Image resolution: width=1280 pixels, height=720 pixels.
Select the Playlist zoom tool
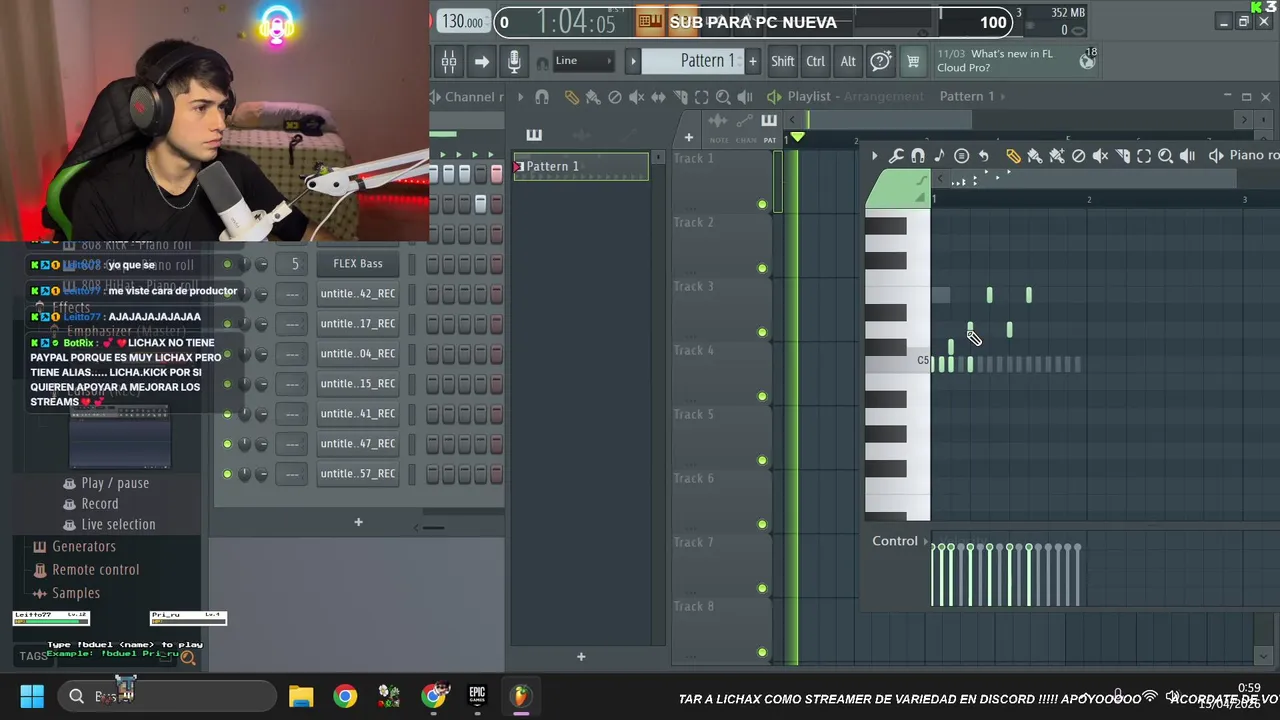[x=723, y=97]
